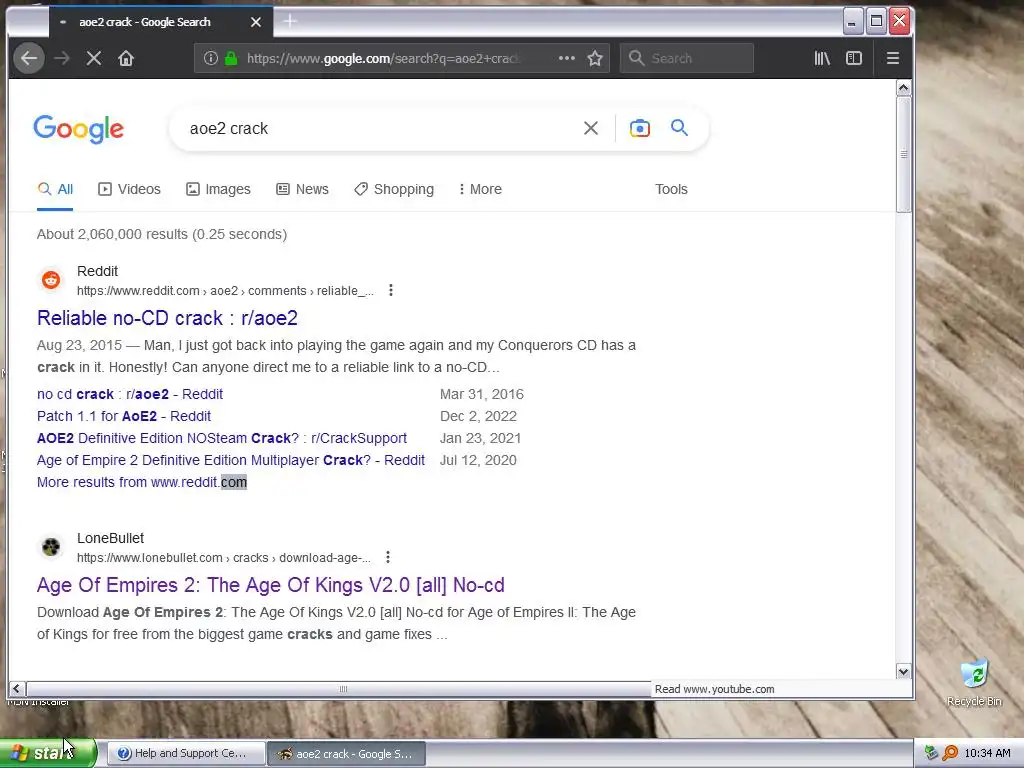The image size is (1024, 768).
Task: Open 'no cd crack : r/aoe2 - Reddit' link
Action: click(x=130, y=394)
